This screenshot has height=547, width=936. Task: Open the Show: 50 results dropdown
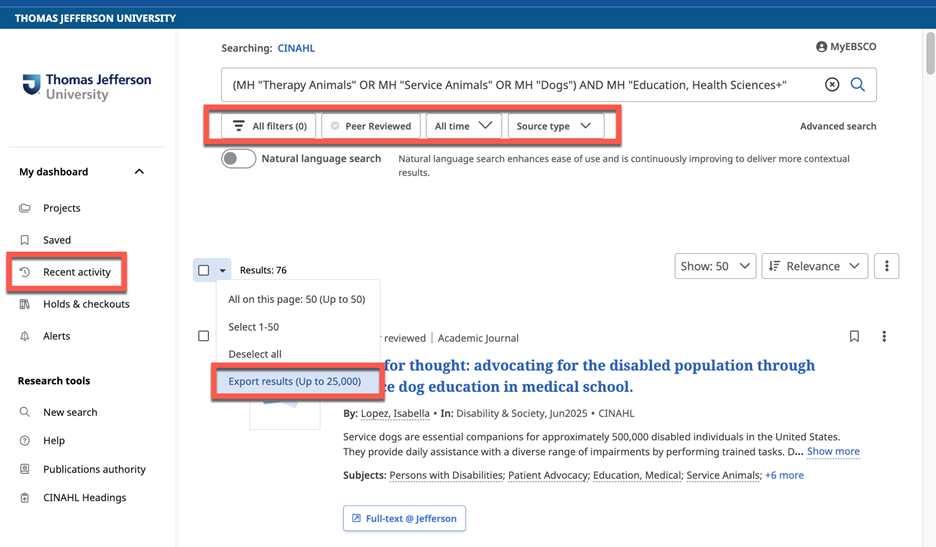tap(715, 266)
